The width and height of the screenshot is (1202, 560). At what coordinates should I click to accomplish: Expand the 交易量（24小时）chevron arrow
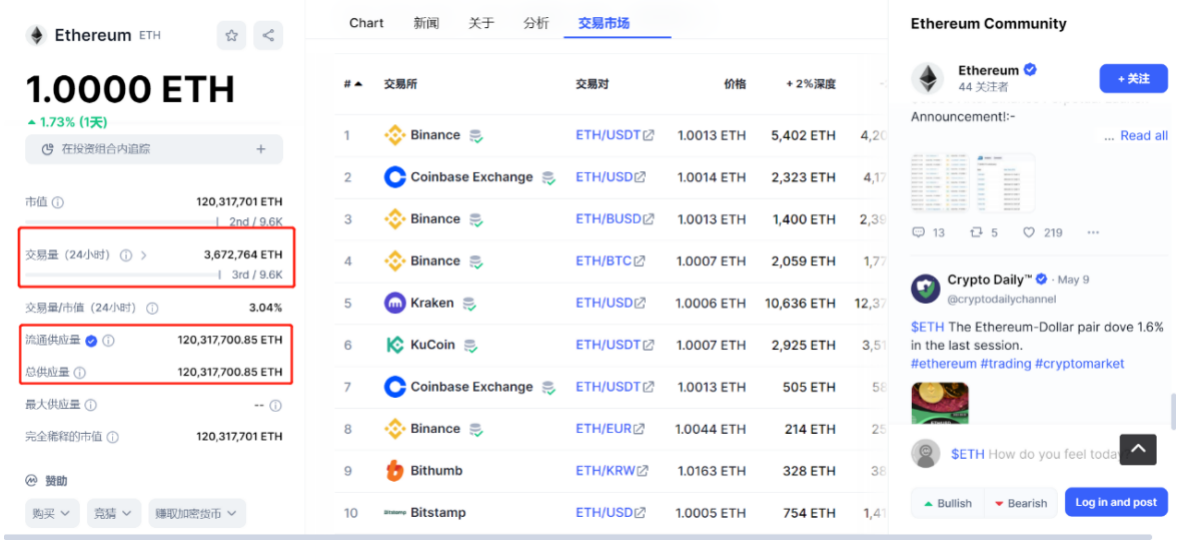point(144,255)
